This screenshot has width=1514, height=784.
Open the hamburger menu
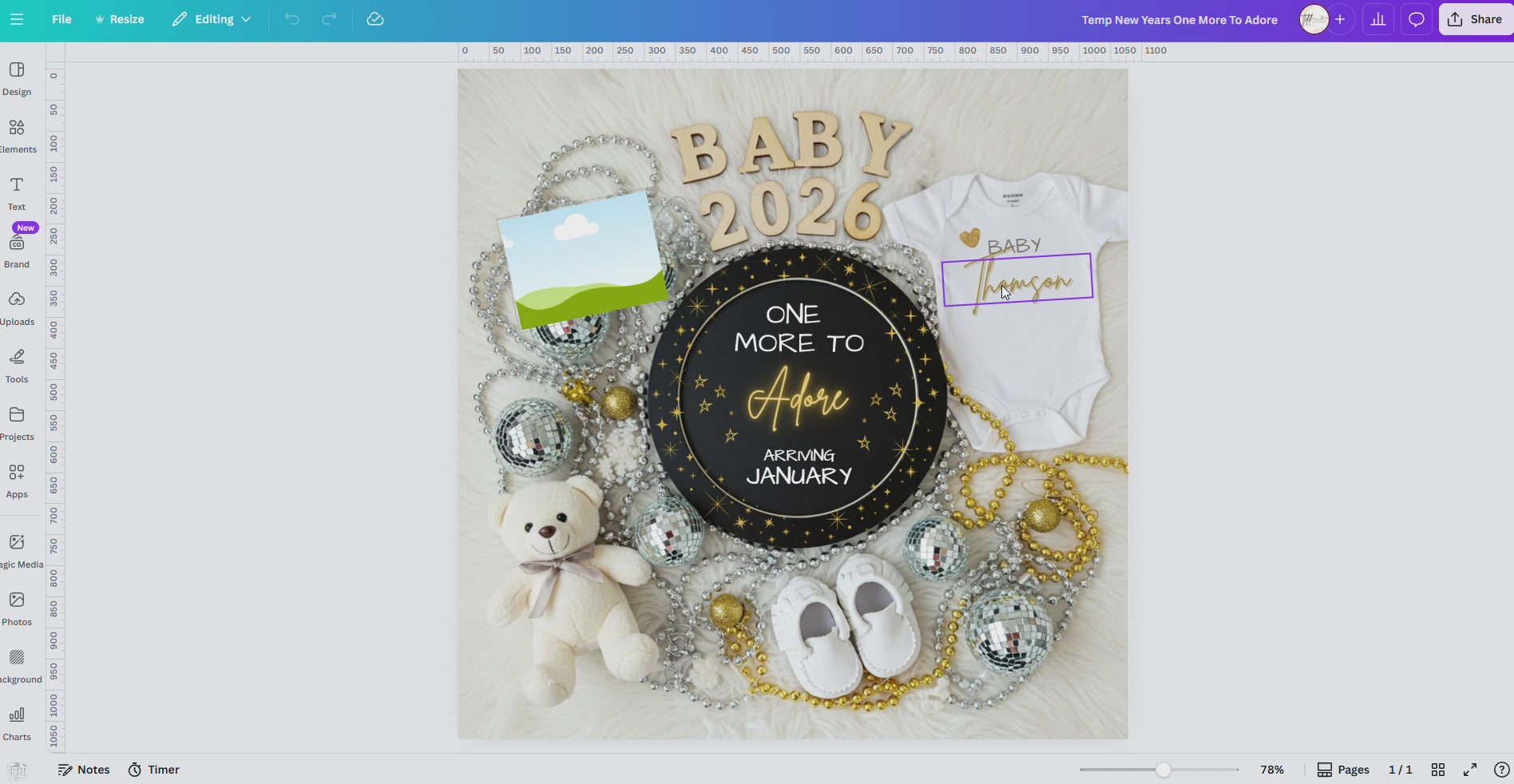pos(16,20)
